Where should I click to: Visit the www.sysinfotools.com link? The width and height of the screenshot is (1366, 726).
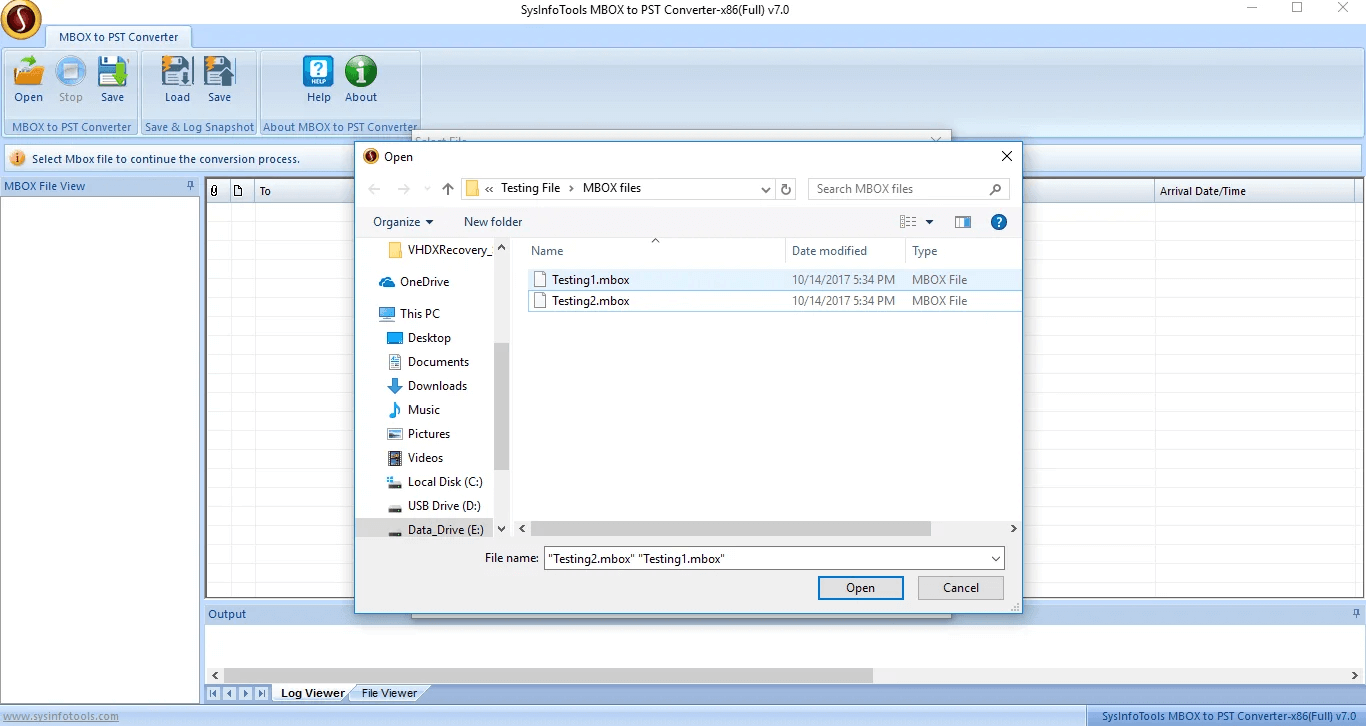click(x=61, y=715)
